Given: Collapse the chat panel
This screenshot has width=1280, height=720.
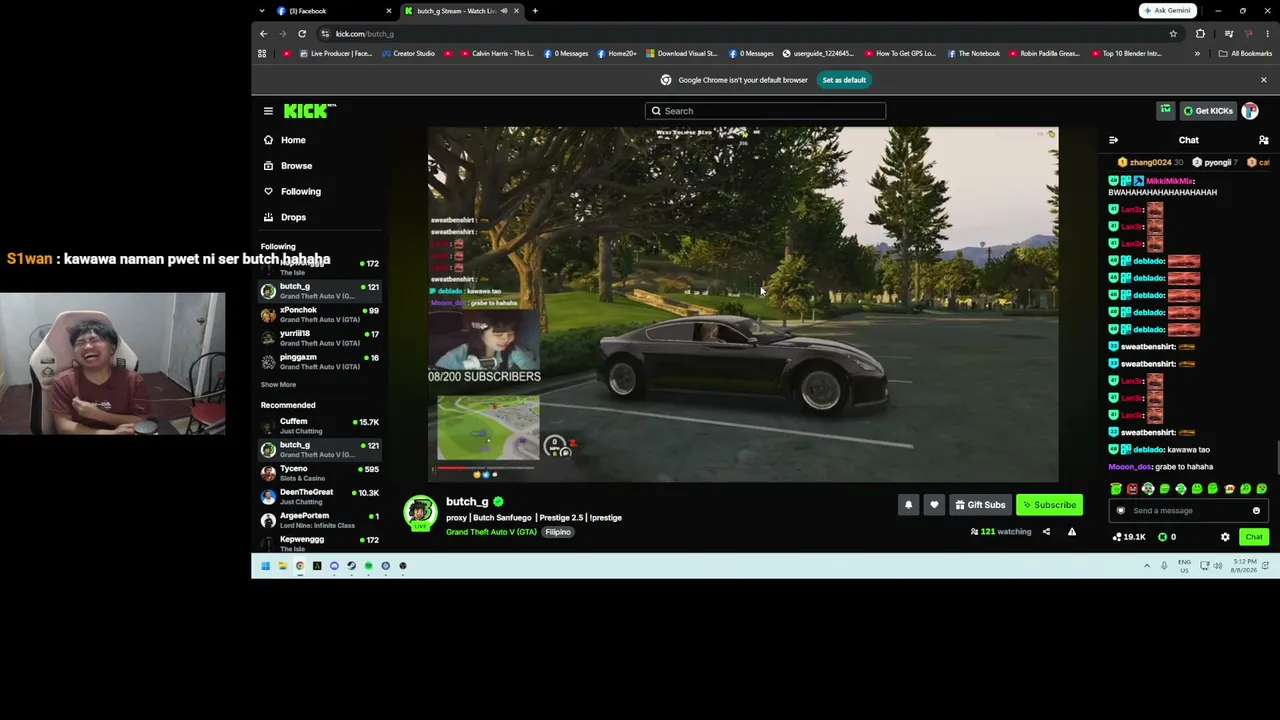Looking at the screenshot, I should (x=1113, y=140).
